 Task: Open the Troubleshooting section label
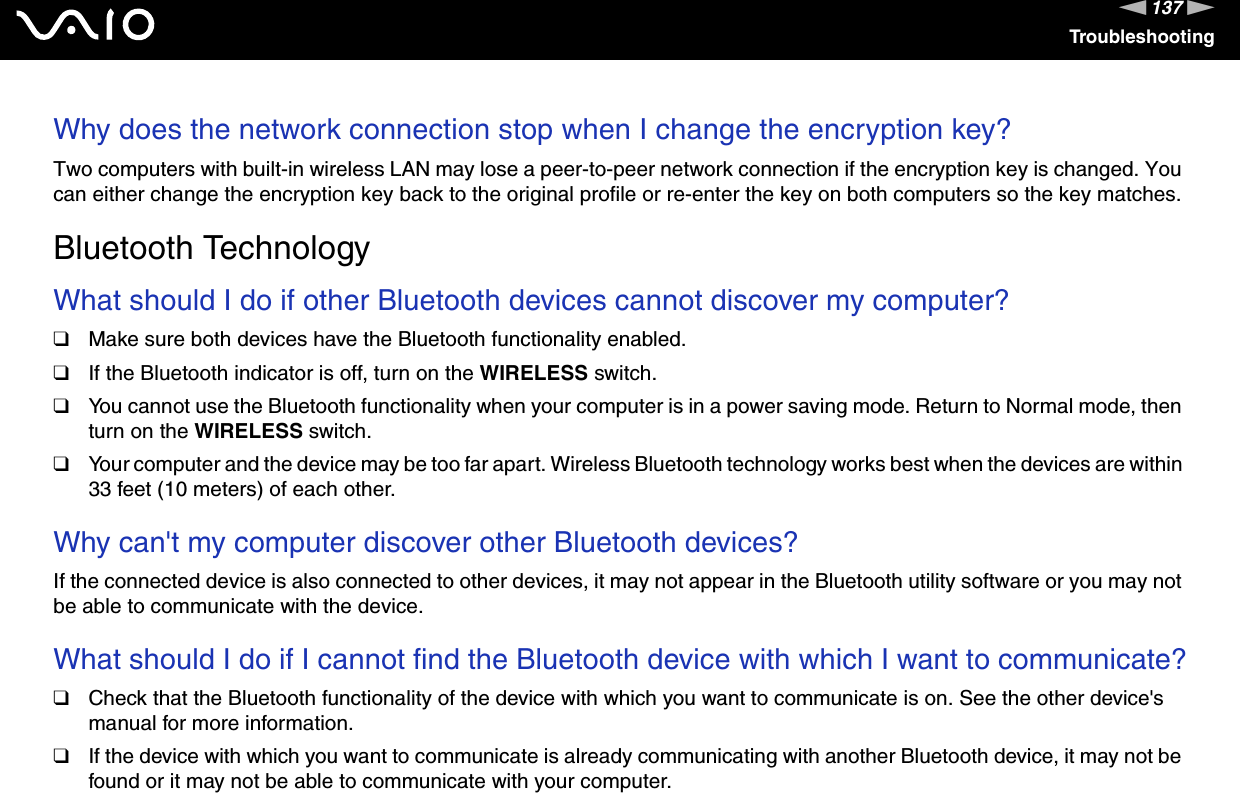1141,37
